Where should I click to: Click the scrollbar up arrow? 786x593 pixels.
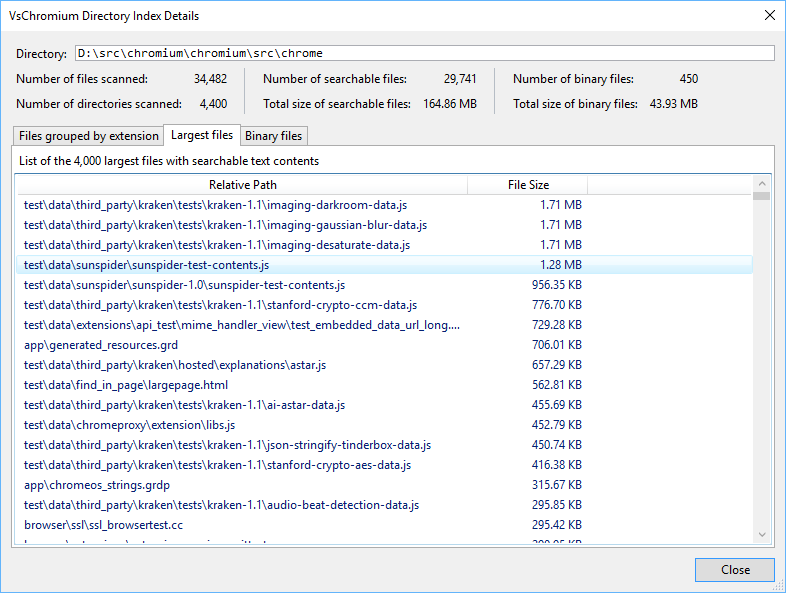[x=762, y=183]
